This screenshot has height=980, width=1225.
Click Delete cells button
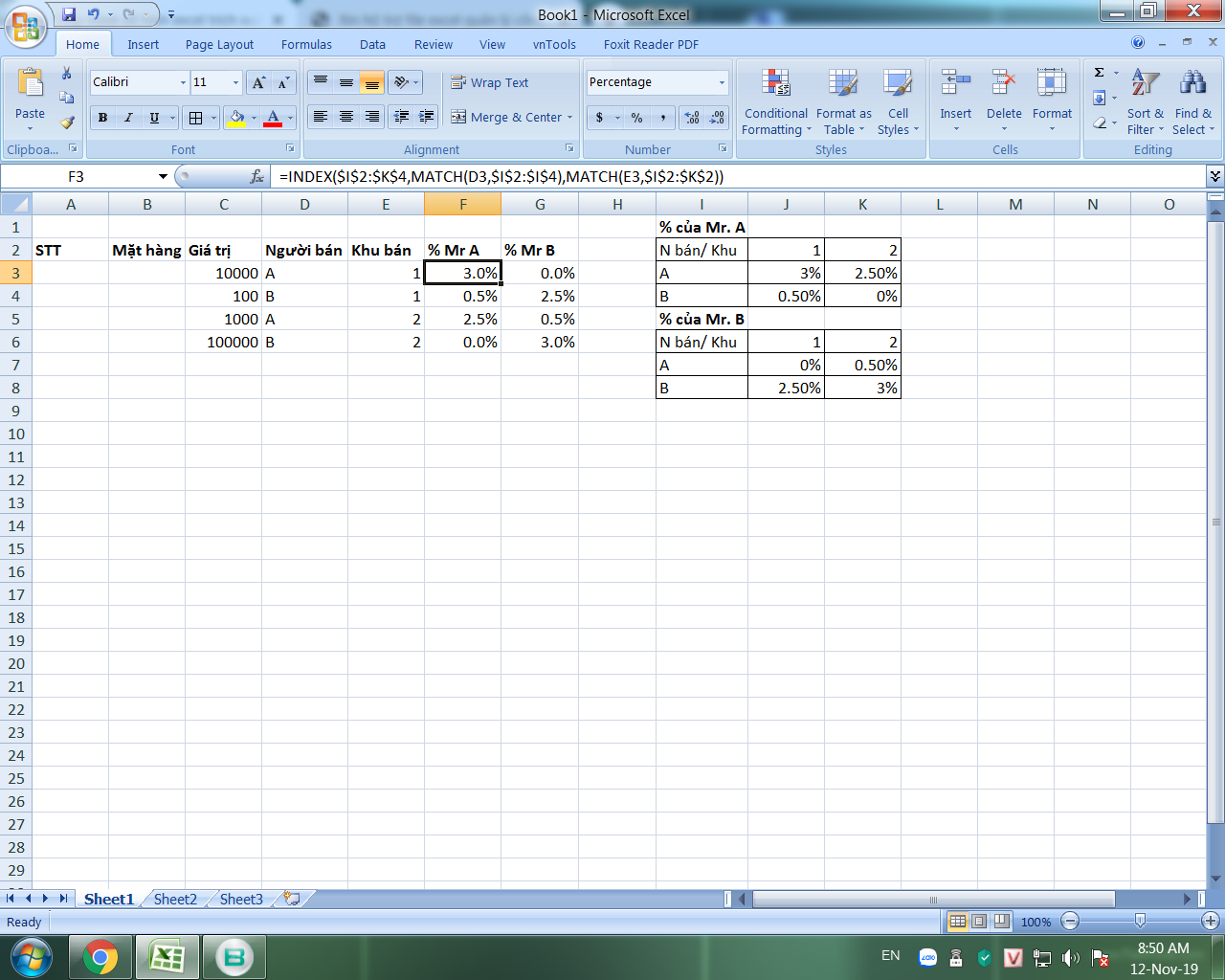tap(1004, 100)
